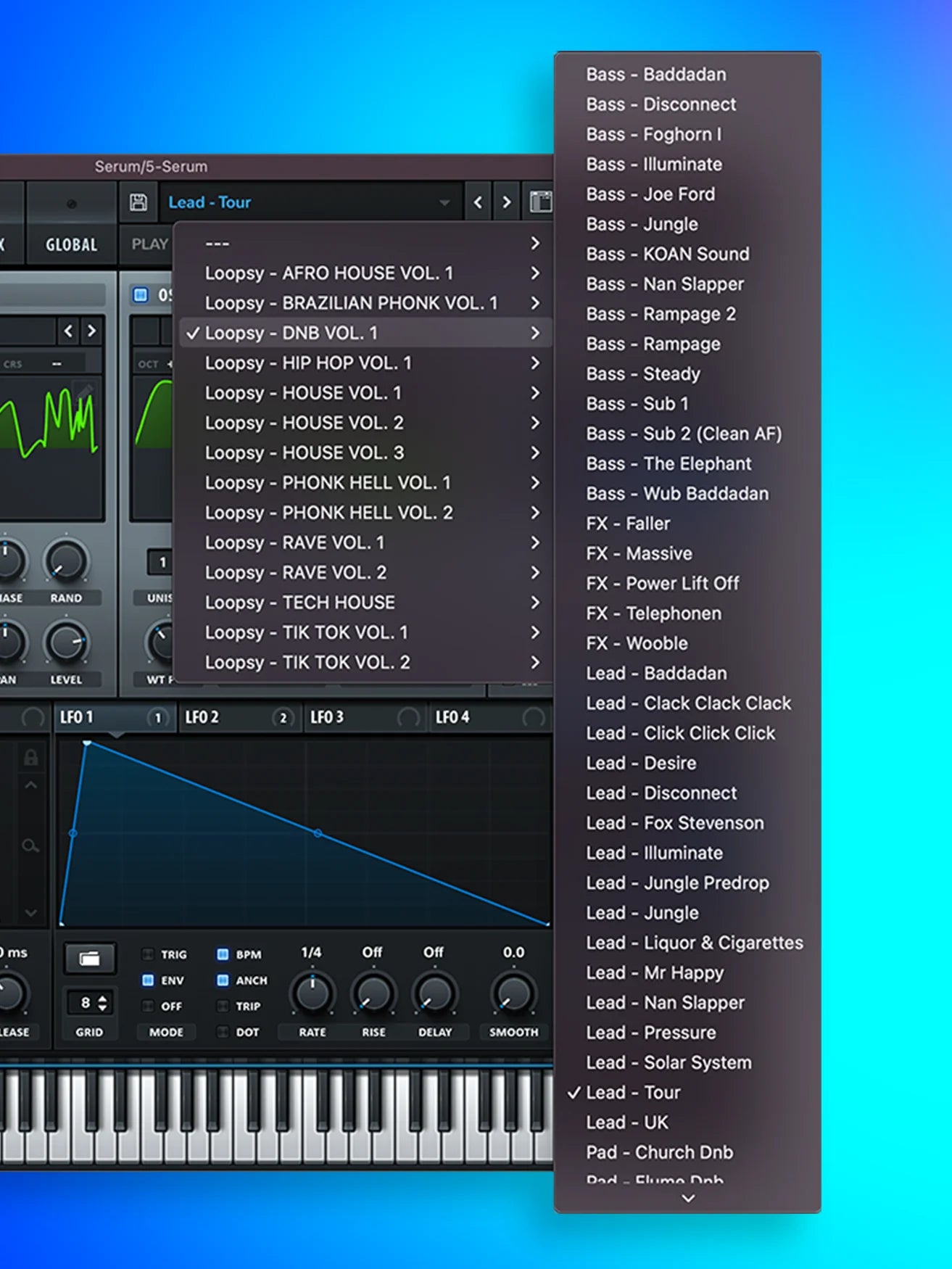Click the more presets down chevron
952x1269 pixels.
[x=688, y=1199]
